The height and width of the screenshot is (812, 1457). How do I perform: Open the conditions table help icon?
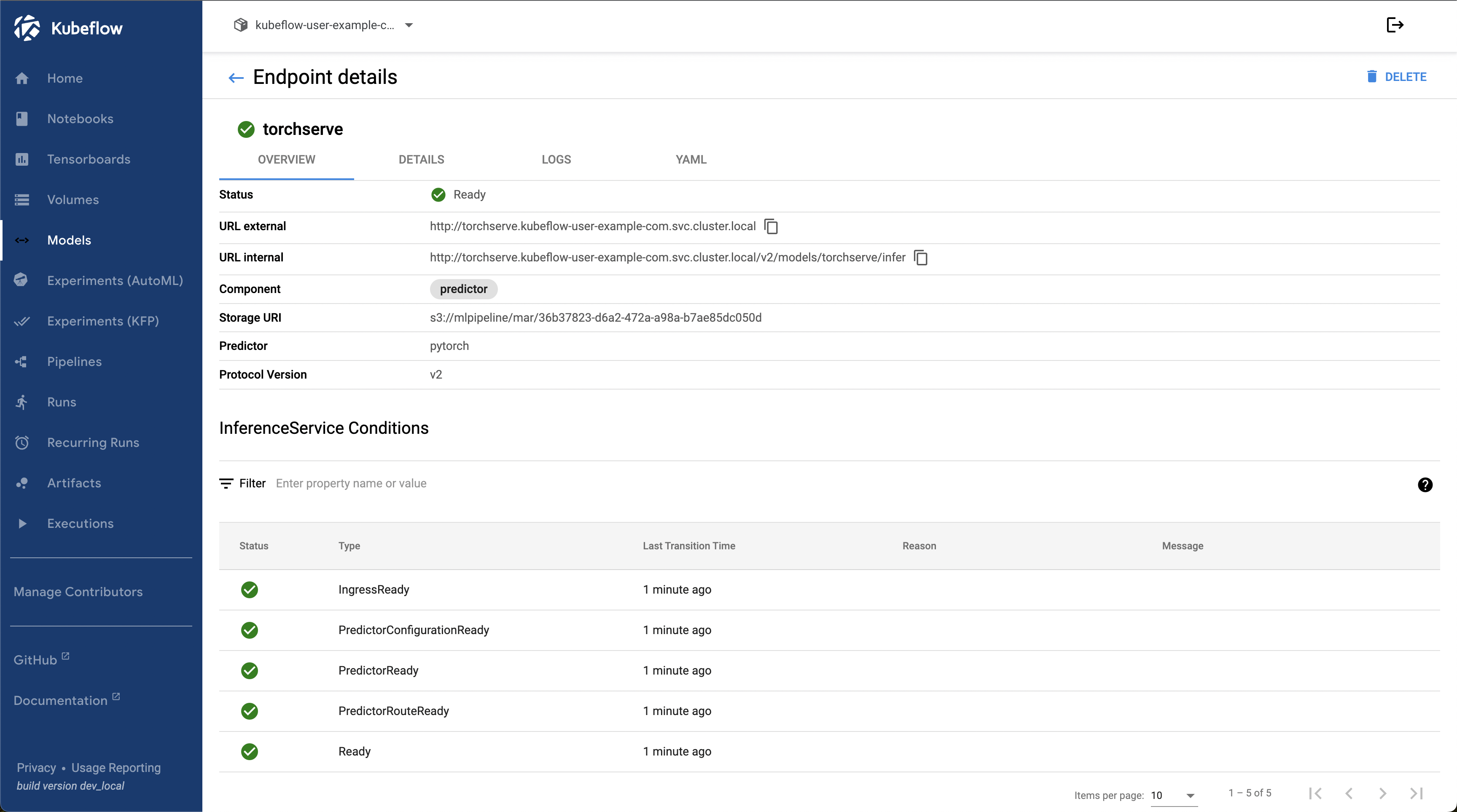tap(1424, 484)
